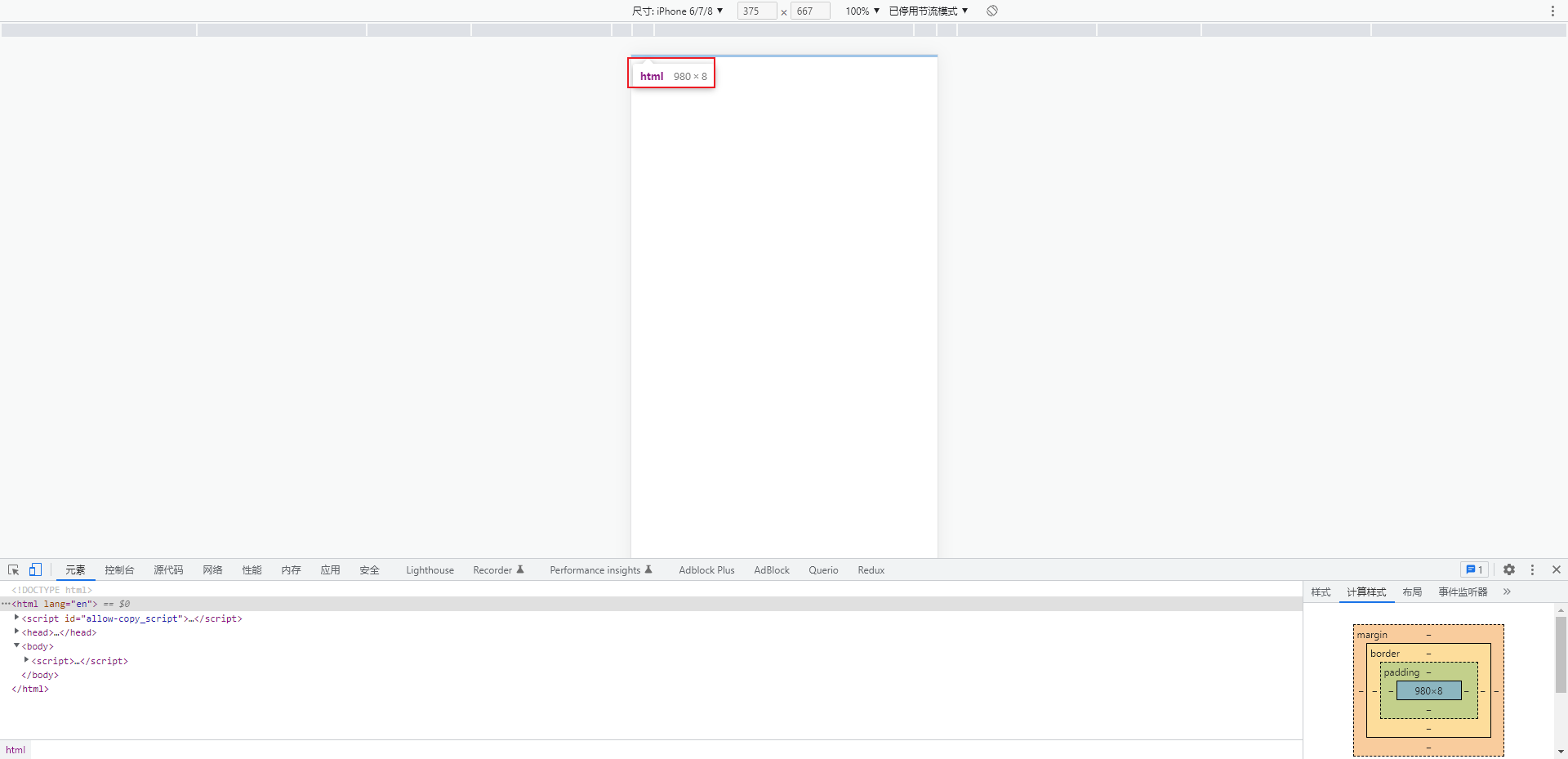Click the scrollbar down arrow in sidebar
This screenshot has height=759, width=1568.
[x=1561, y=752]
